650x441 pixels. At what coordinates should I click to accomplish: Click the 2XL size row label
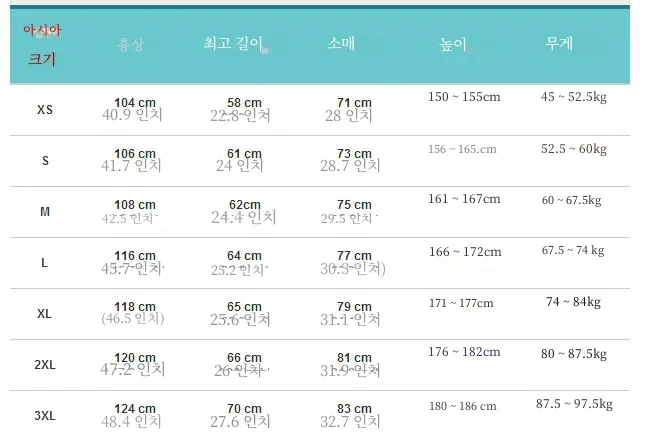click(45, 365)
